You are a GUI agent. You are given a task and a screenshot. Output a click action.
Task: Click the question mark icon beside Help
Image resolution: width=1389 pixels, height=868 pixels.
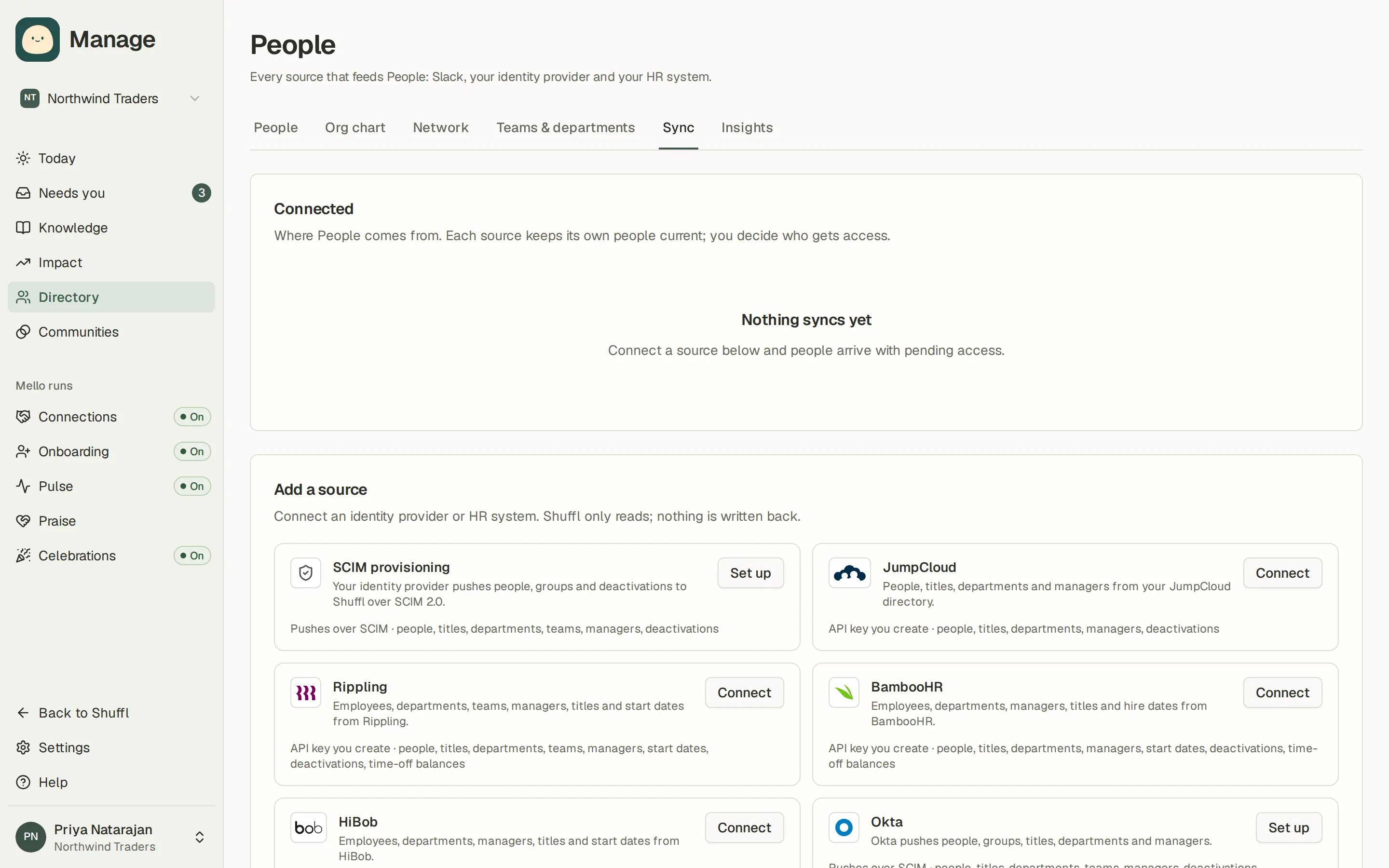click(23, 783)
